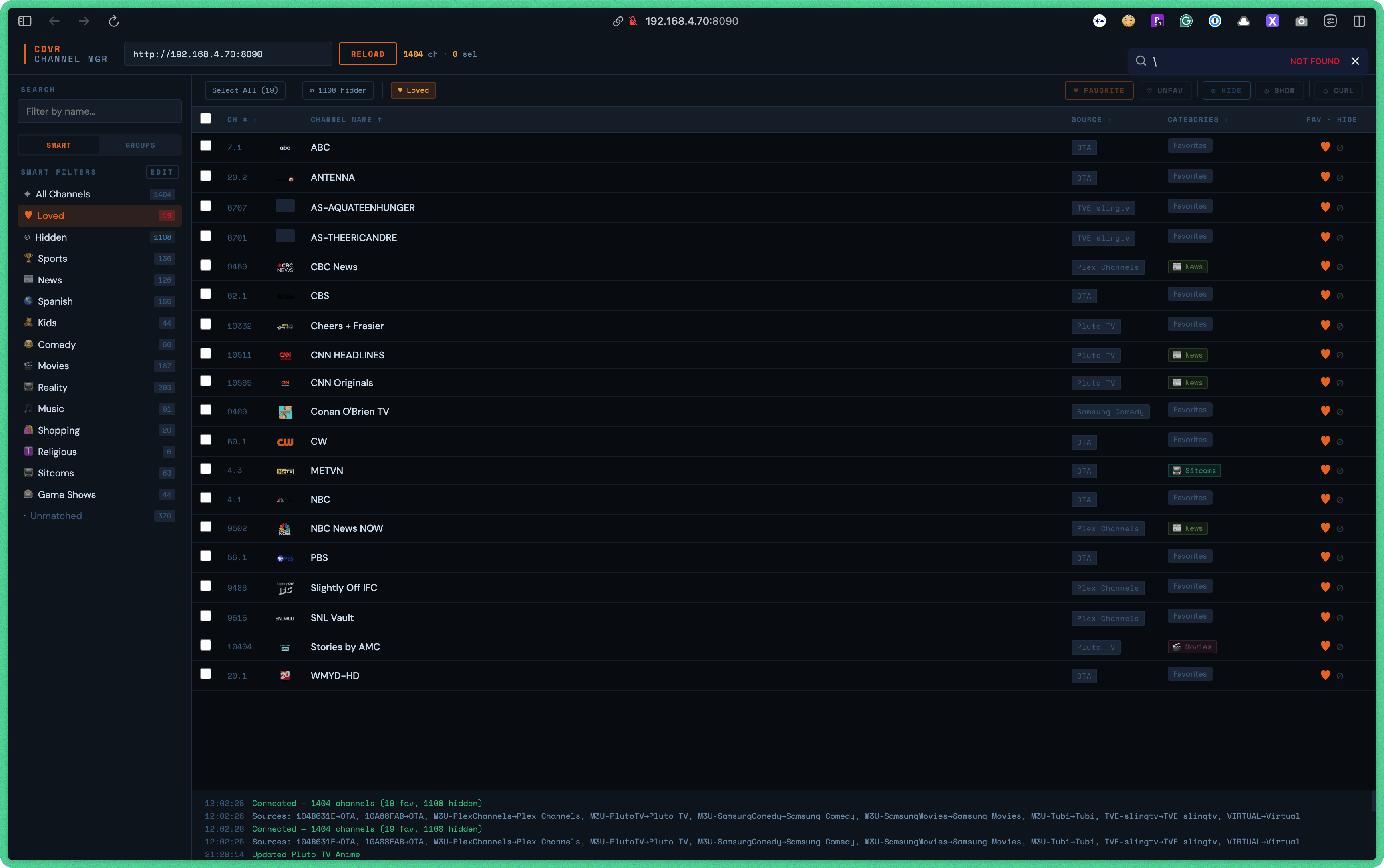Screen dimensions: 1384x868
Task: Click the hide icon on WMYD-HD row
Action: point(1340,676)
